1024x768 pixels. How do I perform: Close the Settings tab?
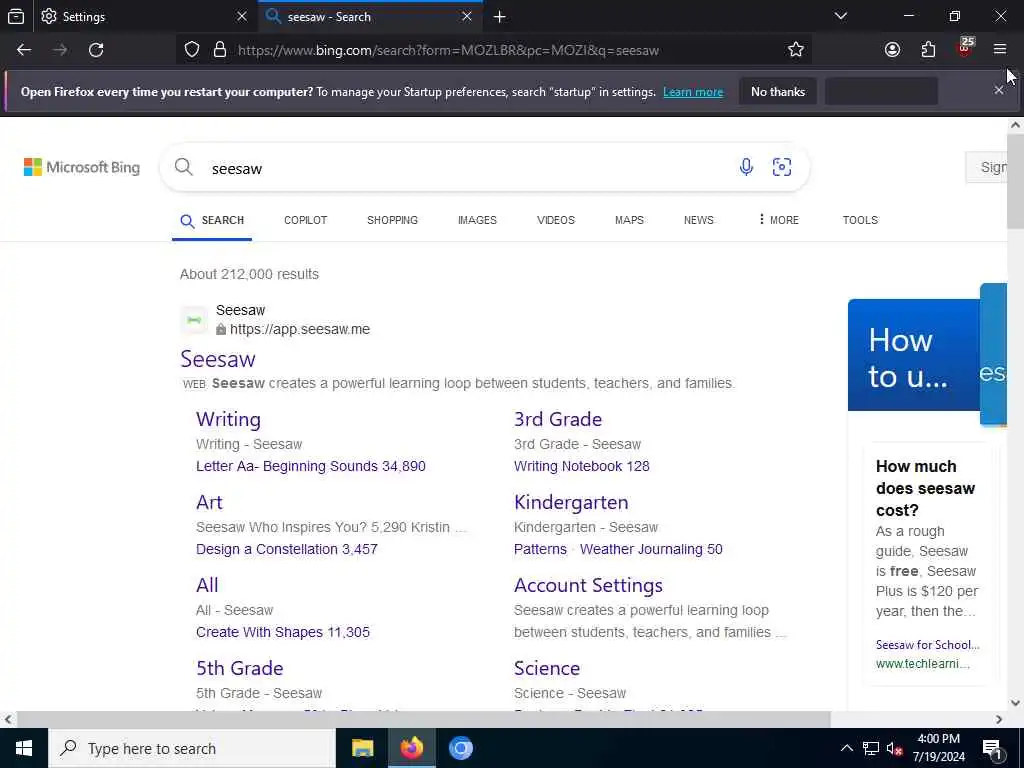pyautogui.click(x=242, y=17)
